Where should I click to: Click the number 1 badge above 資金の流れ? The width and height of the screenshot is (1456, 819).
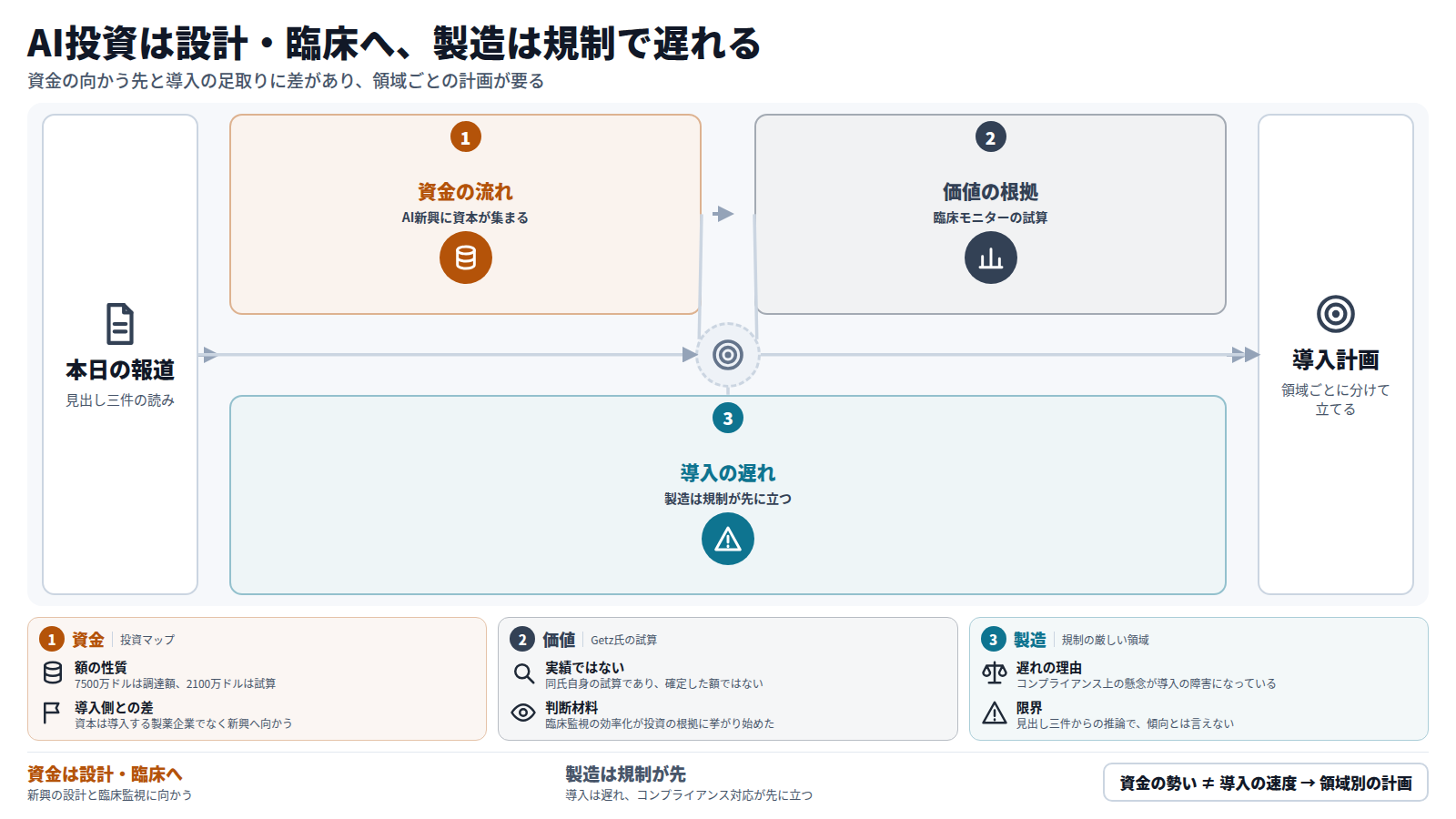[x=466, y=137]
